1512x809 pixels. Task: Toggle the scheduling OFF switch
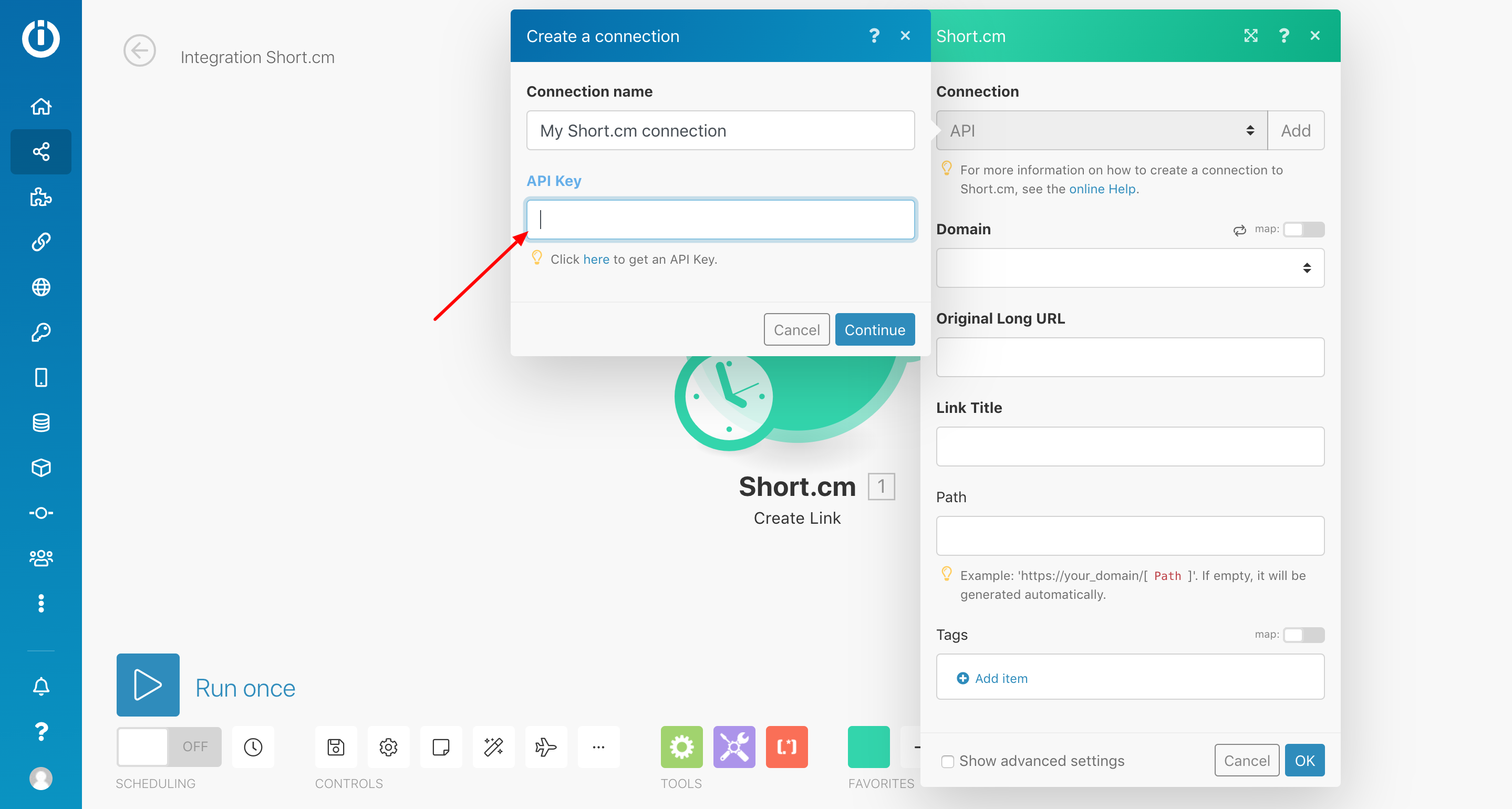pyautogui.click(x=169, y=747)
